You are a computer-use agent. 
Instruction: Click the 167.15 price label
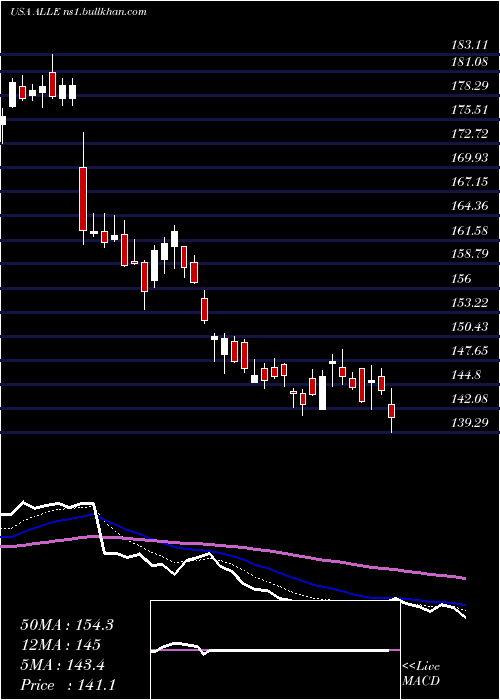pos(470,182)
